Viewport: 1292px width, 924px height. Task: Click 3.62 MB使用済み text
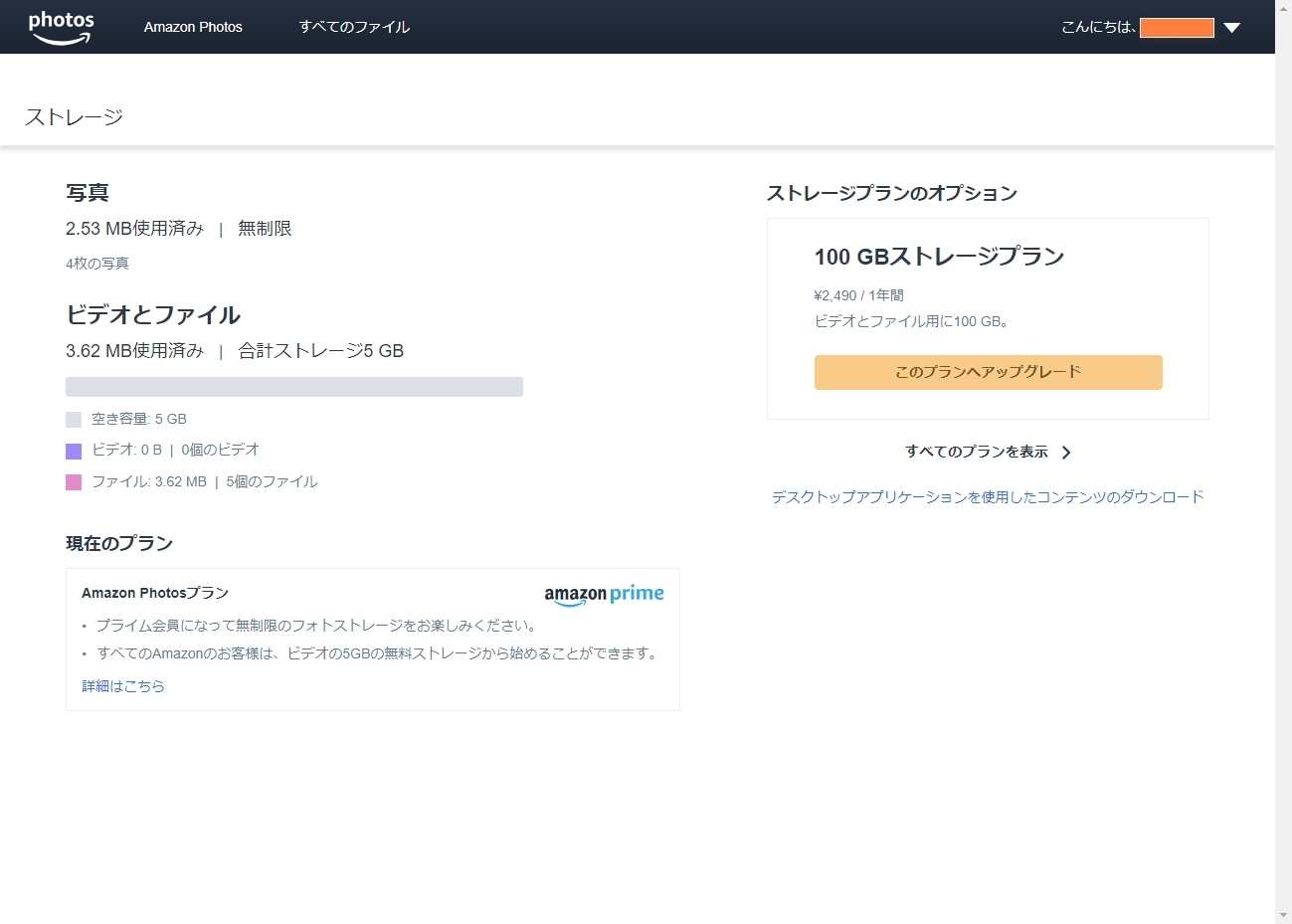[134, 351]
